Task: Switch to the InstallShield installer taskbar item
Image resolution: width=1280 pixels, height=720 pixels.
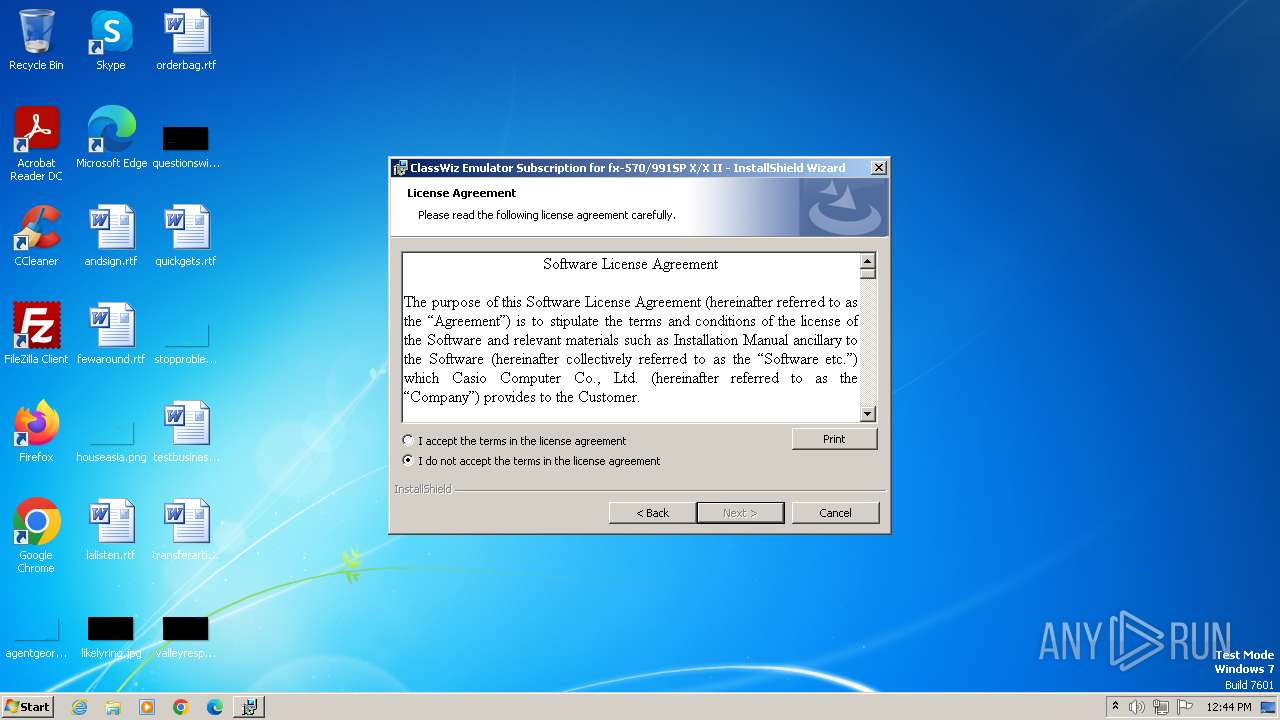Action: pyautogui.click(x=249, y=707)
